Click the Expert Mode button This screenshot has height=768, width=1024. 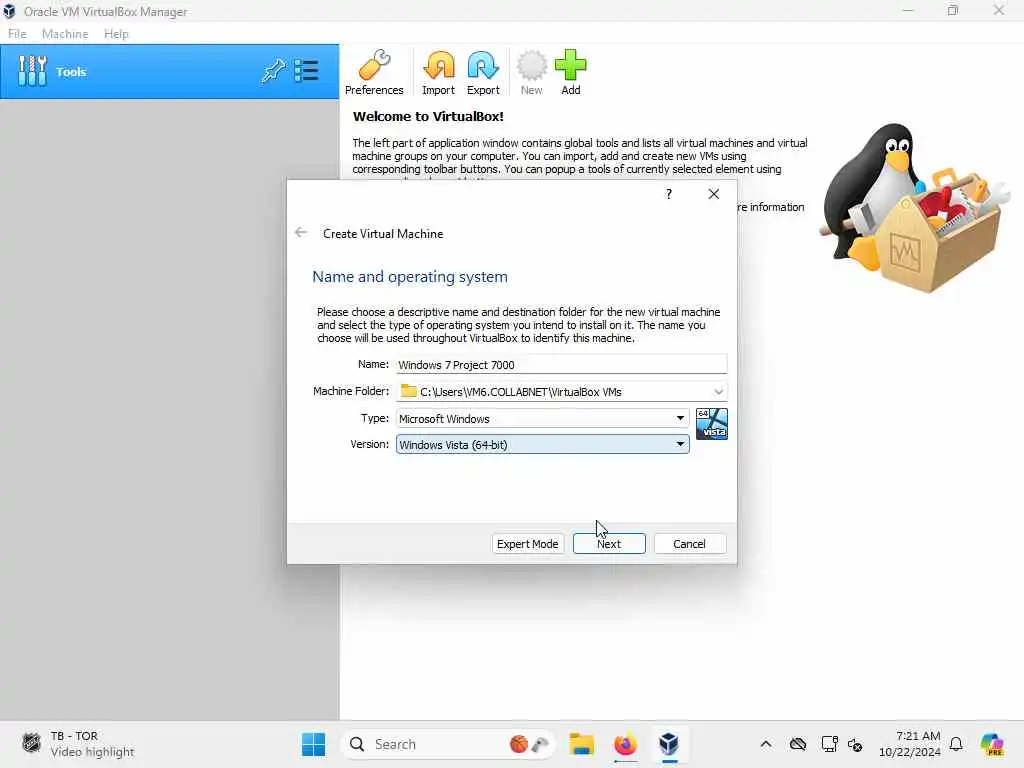coord(528,544)
